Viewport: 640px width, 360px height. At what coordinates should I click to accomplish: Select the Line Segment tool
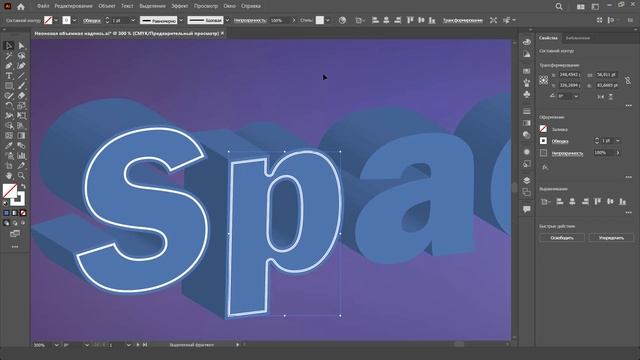point(21,76)
